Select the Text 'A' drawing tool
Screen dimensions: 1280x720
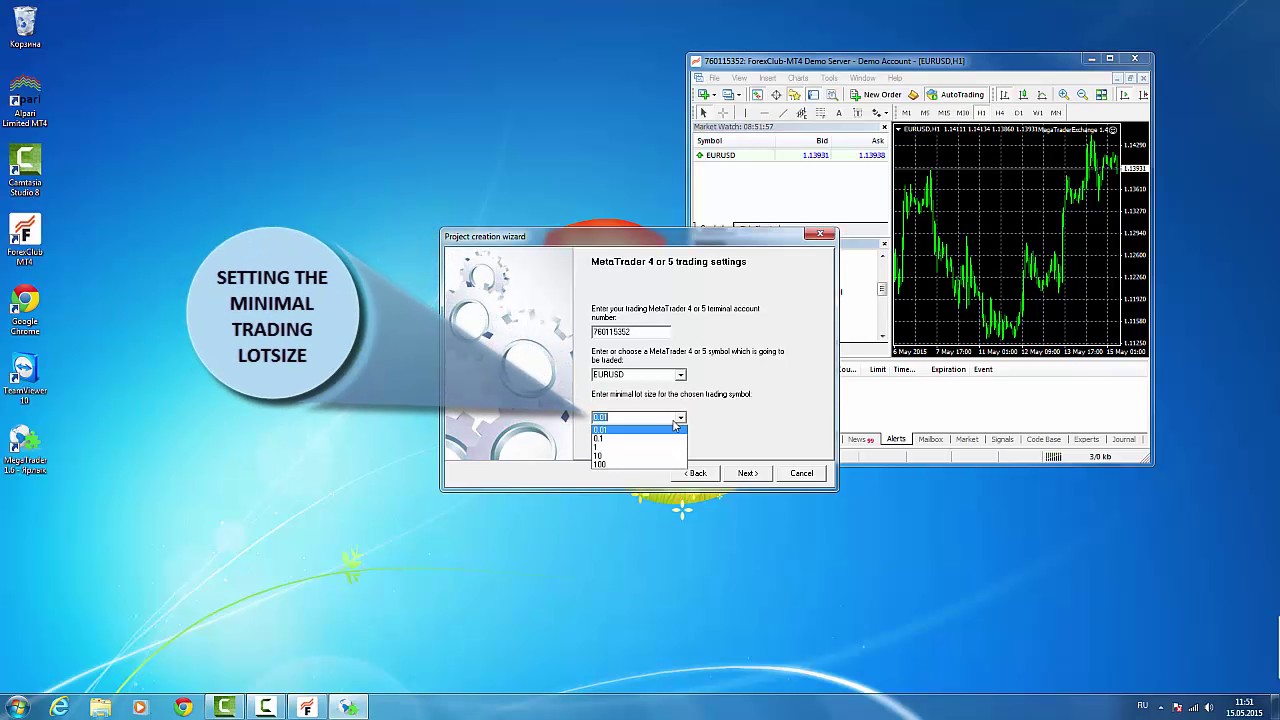839,113
